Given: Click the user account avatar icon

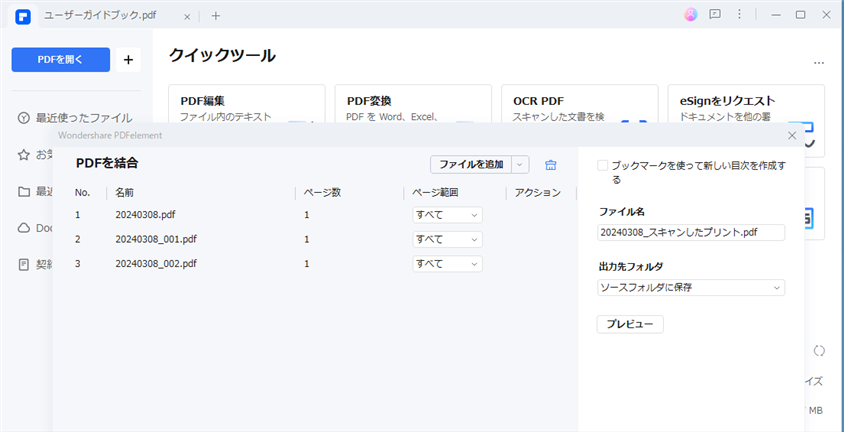Looking at the screenshot, I should (690, 15).
